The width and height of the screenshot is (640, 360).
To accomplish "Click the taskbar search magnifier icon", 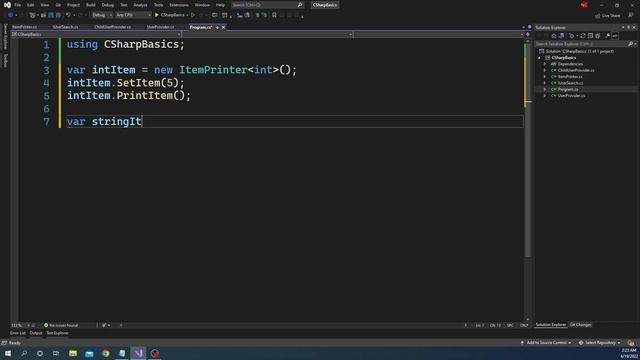I will point(24,353).
